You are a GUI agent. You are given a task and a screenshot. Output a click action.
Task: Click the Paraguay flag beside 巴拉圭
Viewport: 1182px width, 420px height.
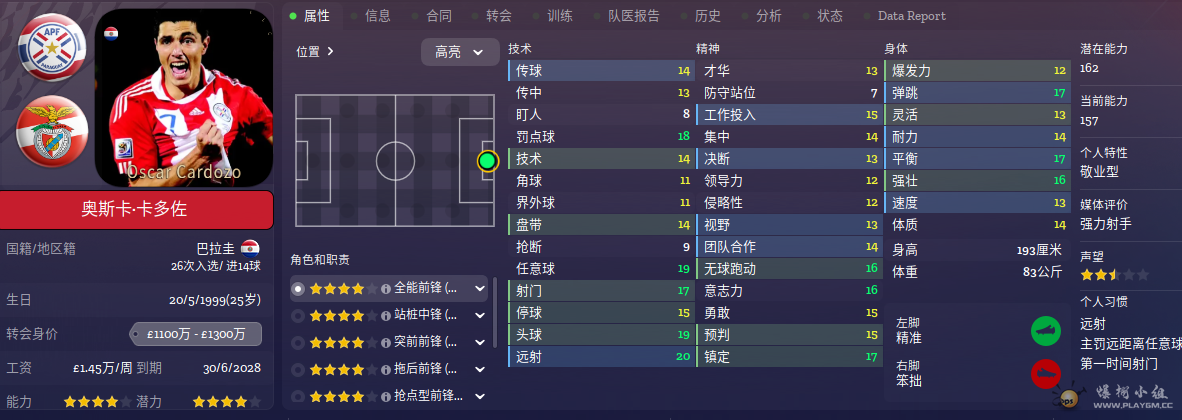click(x=250, y=248)
